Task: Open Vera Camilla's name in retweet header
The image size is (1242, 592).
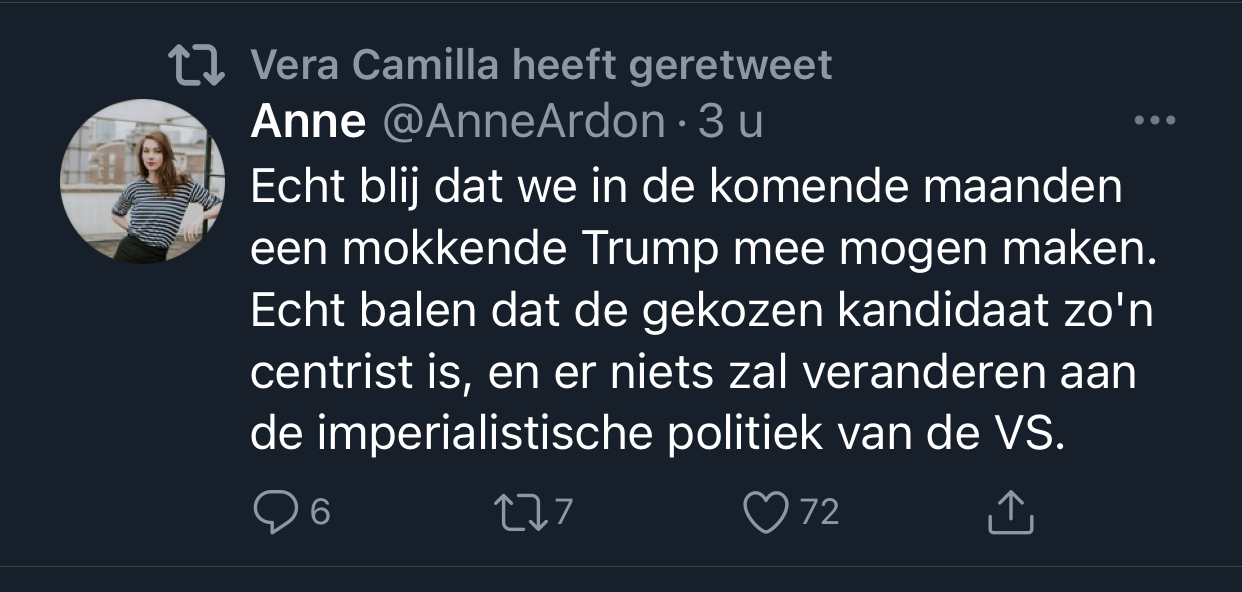Action: [x=375, y=66]
